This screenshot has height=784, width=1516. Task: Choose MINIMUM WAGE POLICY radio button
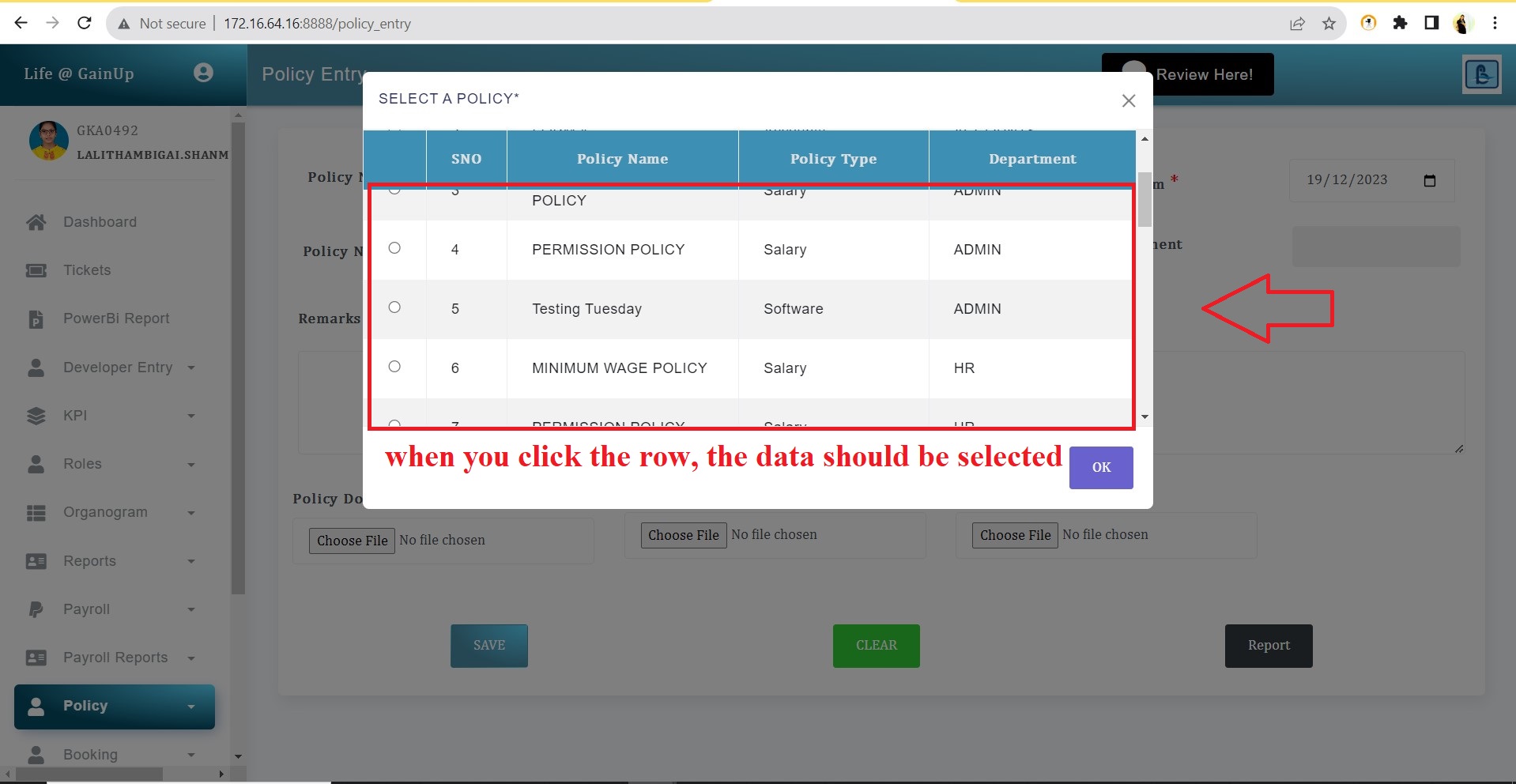click(394, 367)
